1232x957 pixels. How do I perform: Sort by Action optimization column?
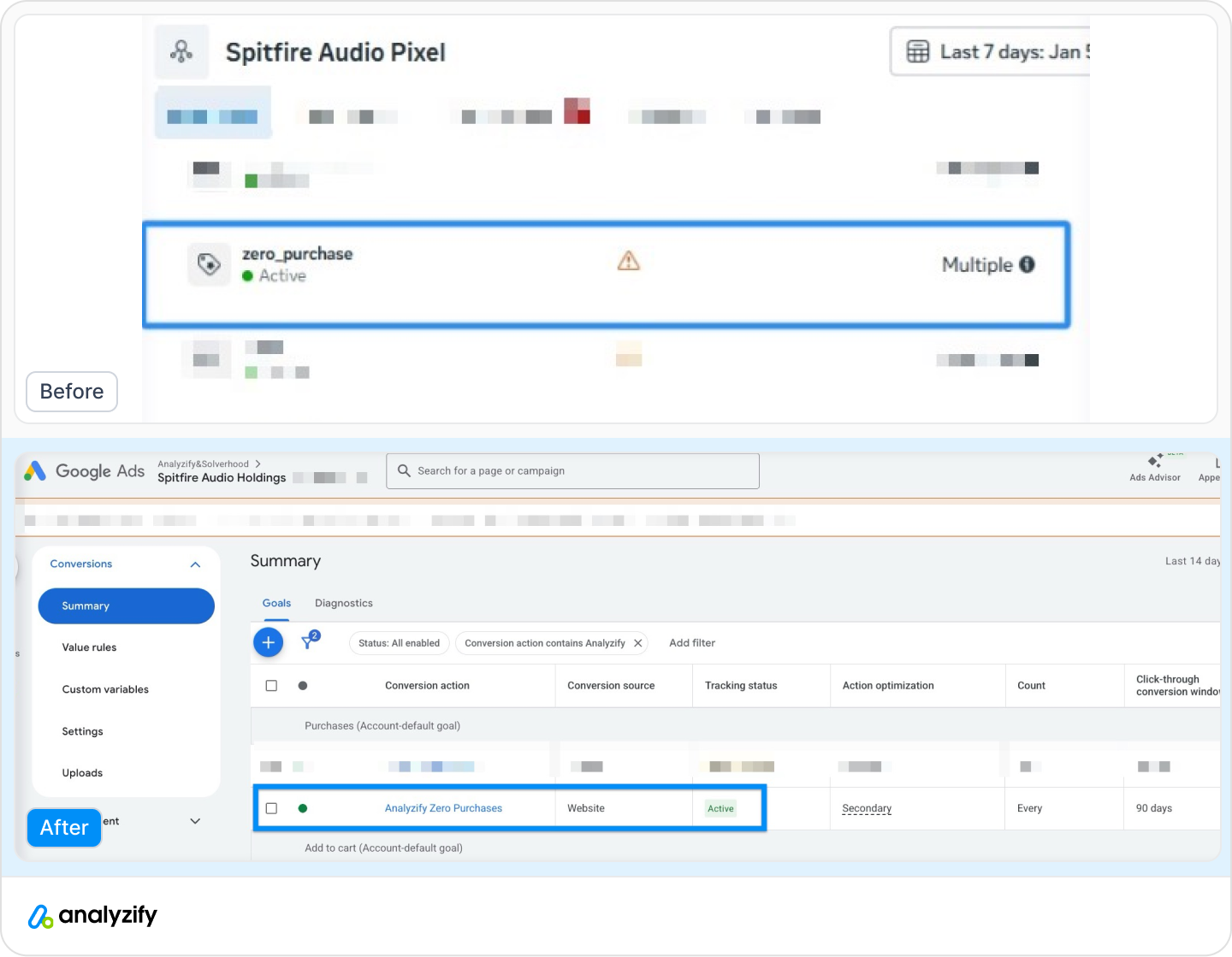point(888,686)
